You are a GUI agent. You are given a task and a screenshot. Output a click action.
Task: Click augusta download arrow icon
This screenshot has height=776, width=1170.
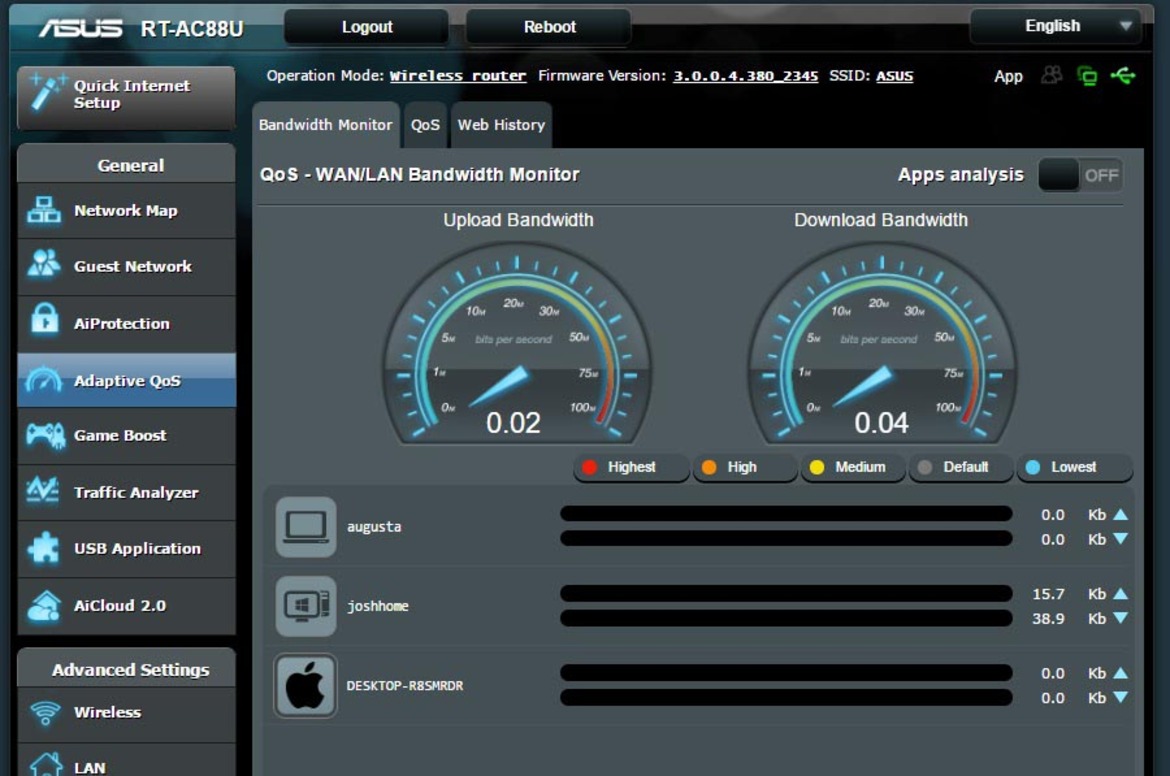1120,539
